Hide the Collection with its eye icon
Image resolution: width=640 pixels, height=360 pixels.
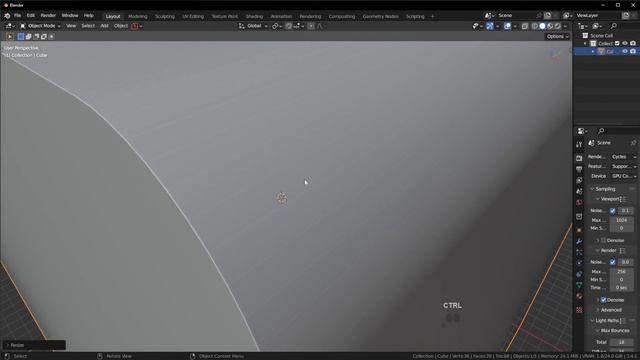[625, 43]
